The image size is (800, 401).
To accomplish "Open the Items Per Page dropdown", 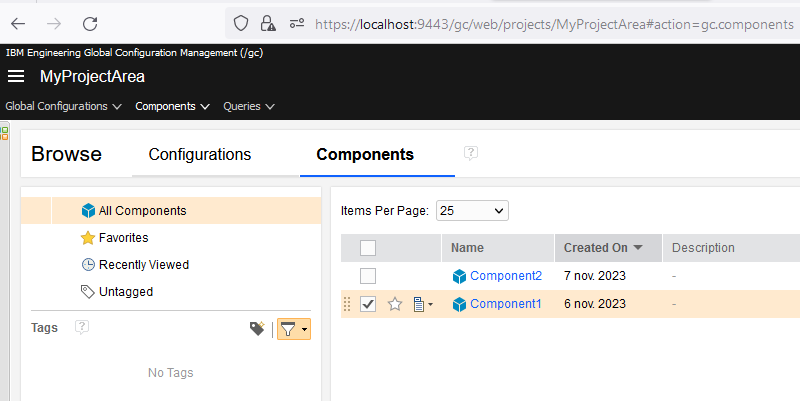I will [x=472, y=211].
